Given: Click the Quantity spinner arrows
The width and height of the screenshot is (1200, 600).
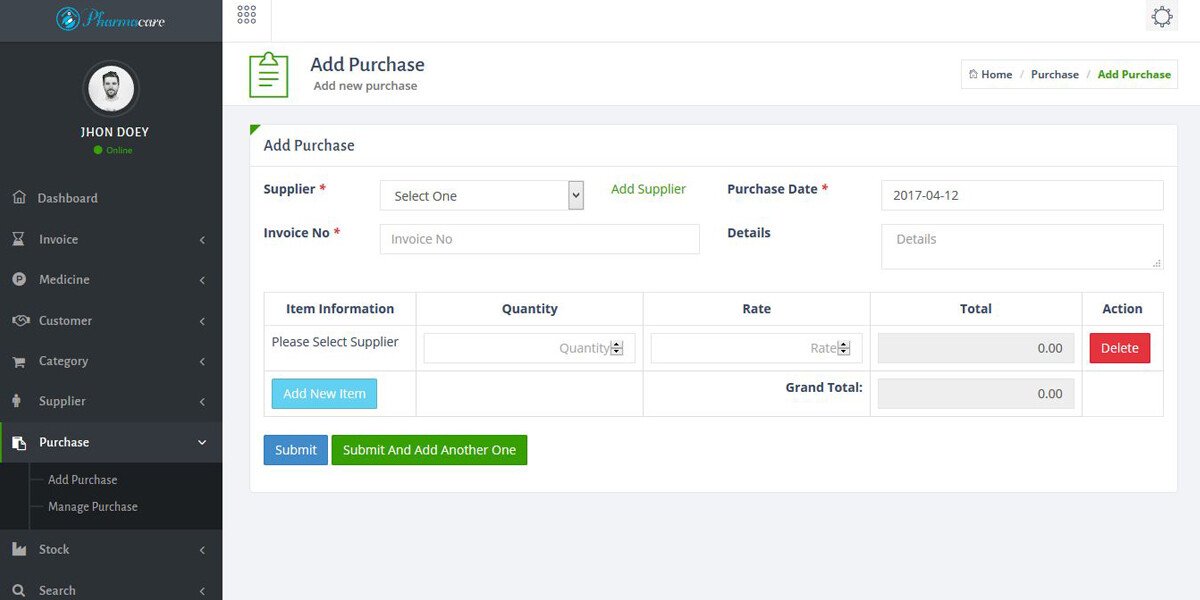Looking at the screenshot, I should pos(617,348).
